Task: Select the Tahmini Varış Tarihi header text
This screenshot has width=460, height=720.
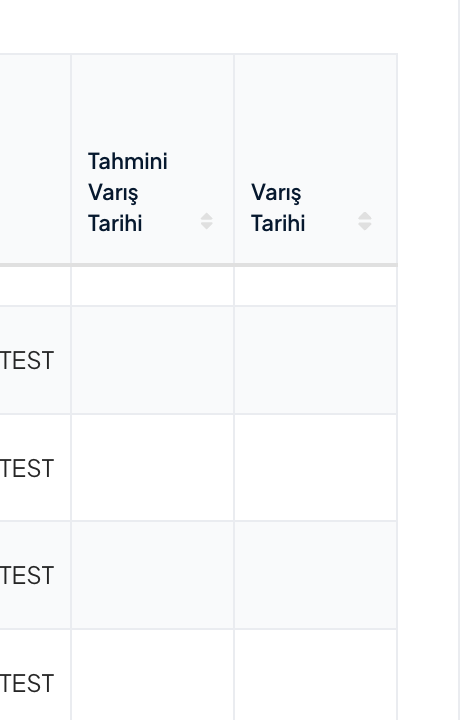Action: pos(128,192)
